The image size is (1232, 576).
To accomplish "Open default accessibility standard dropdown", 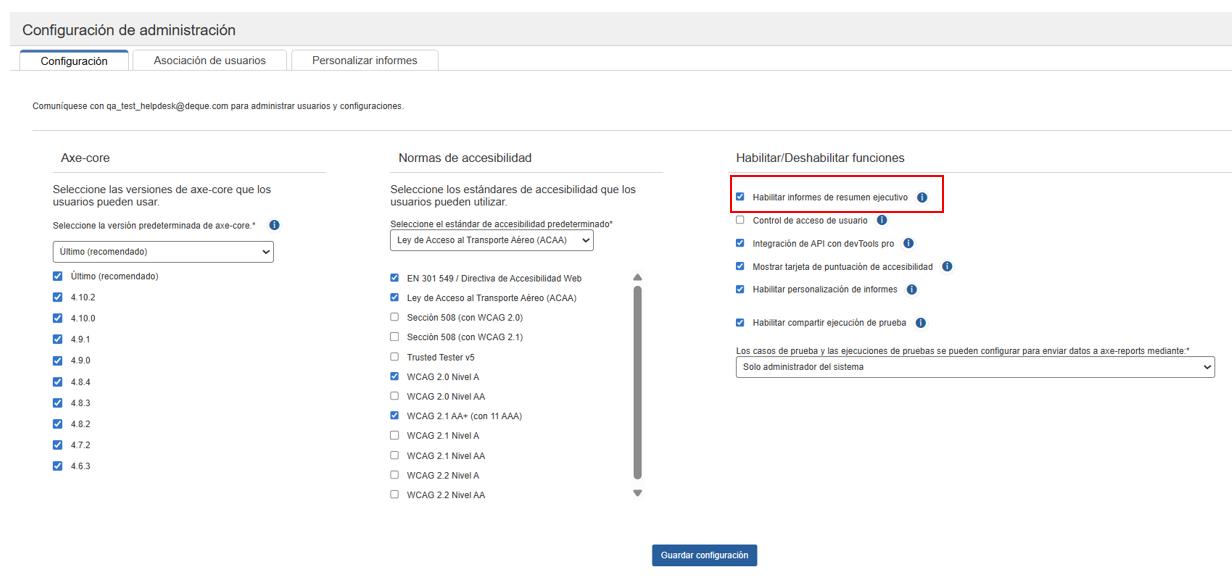I will coord(491,240).
